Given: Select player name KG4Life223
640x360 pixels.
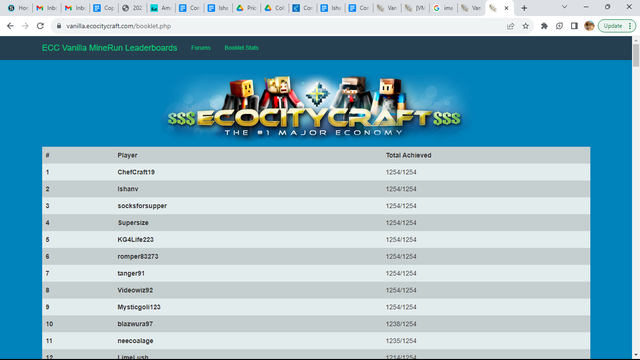Looking at the screenshot, I should pyautogui.click(x=136, y=240).
